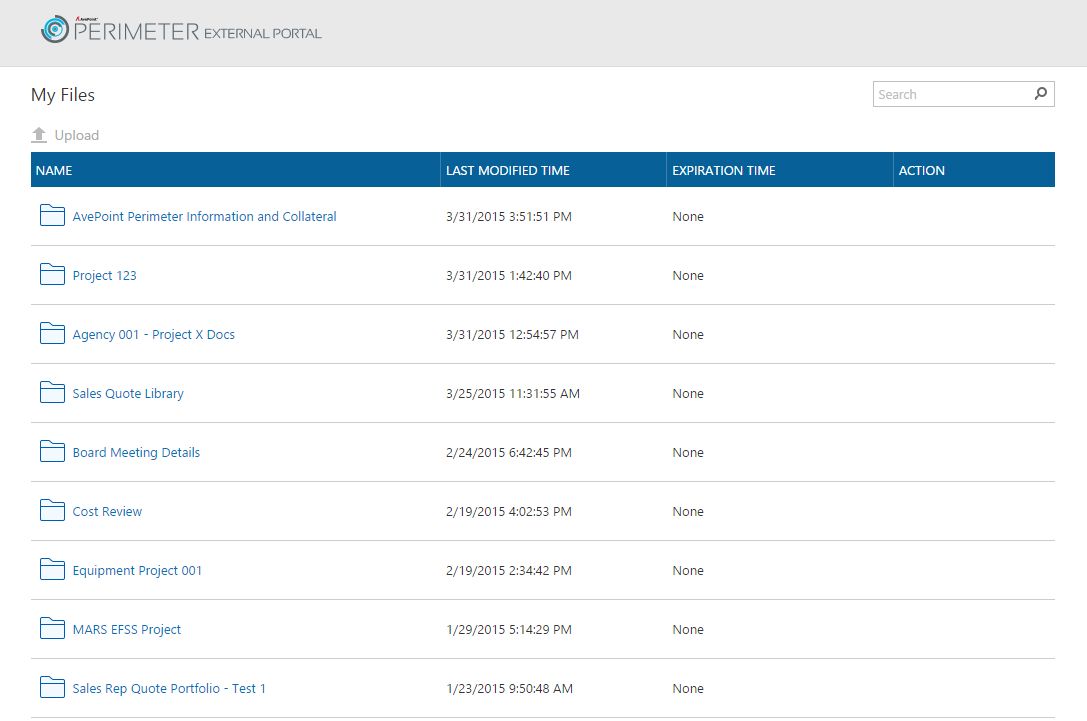Sort by the Name column header
Screen dimensions: 1087x721
pos(54,171)
